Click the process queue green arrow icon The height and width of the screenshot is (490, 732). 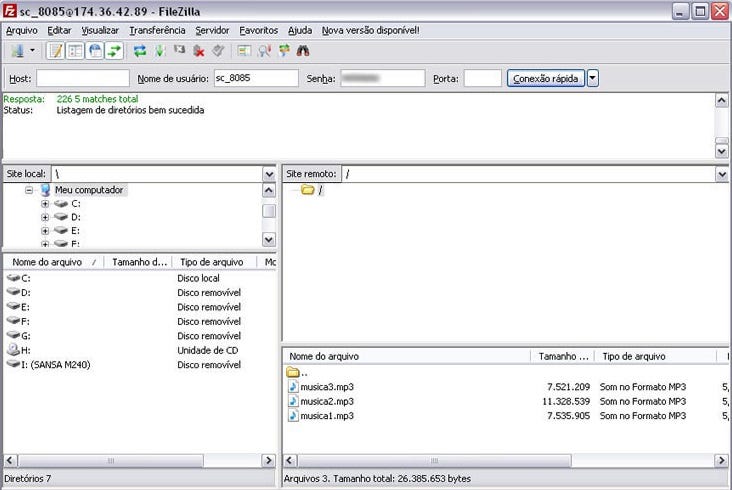(160, 50)
